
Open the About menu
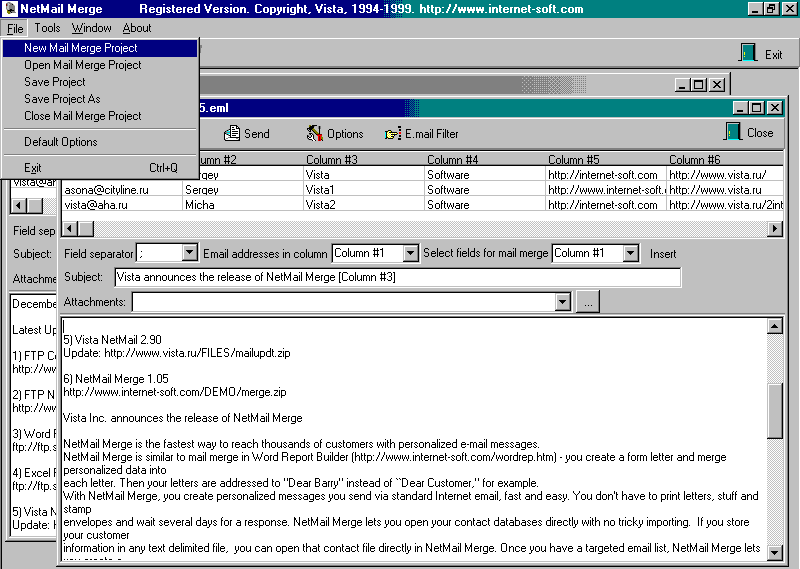point(137,28)
